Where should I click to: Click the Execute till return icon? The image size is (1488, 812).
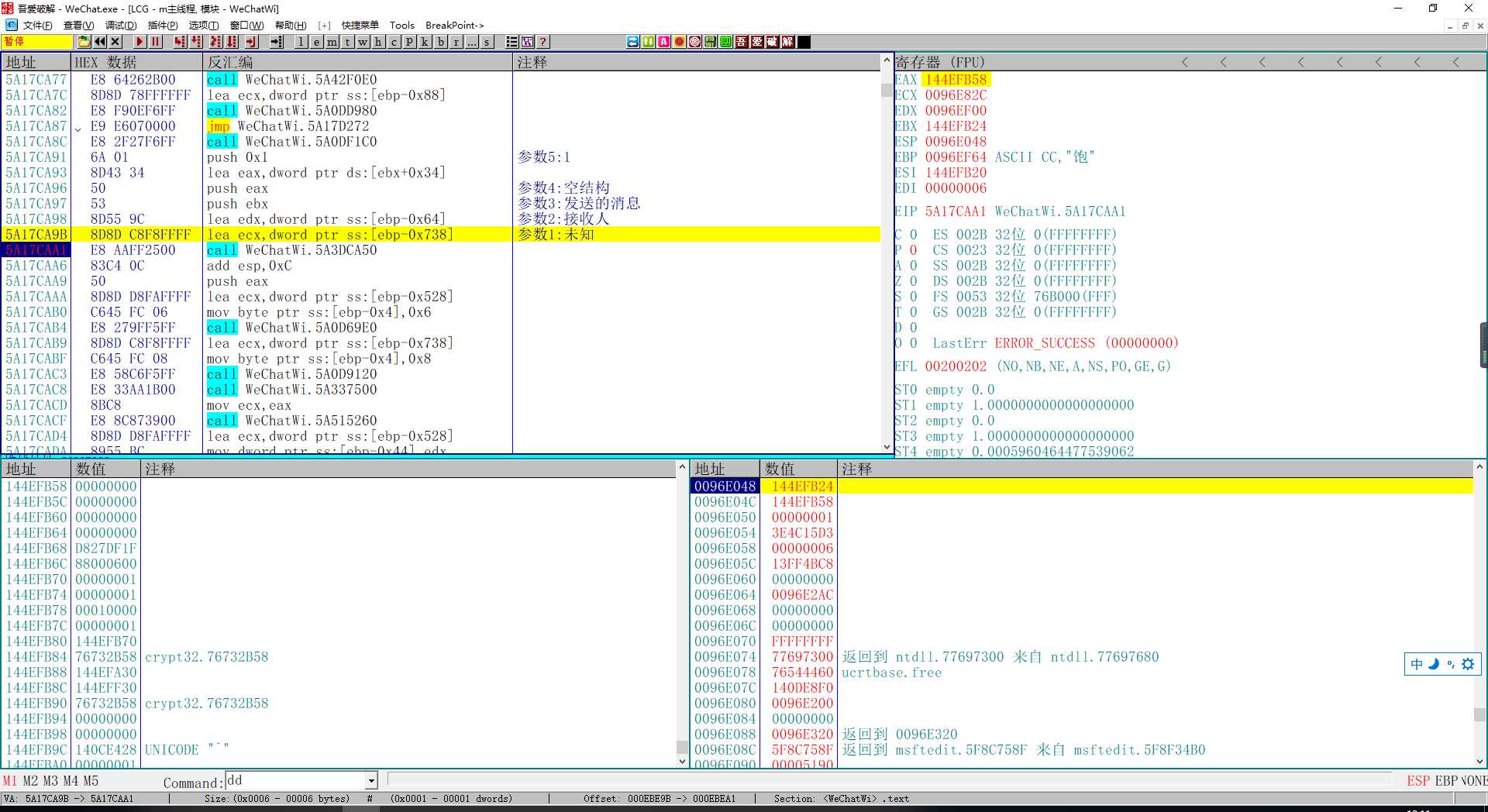point(251,42)
